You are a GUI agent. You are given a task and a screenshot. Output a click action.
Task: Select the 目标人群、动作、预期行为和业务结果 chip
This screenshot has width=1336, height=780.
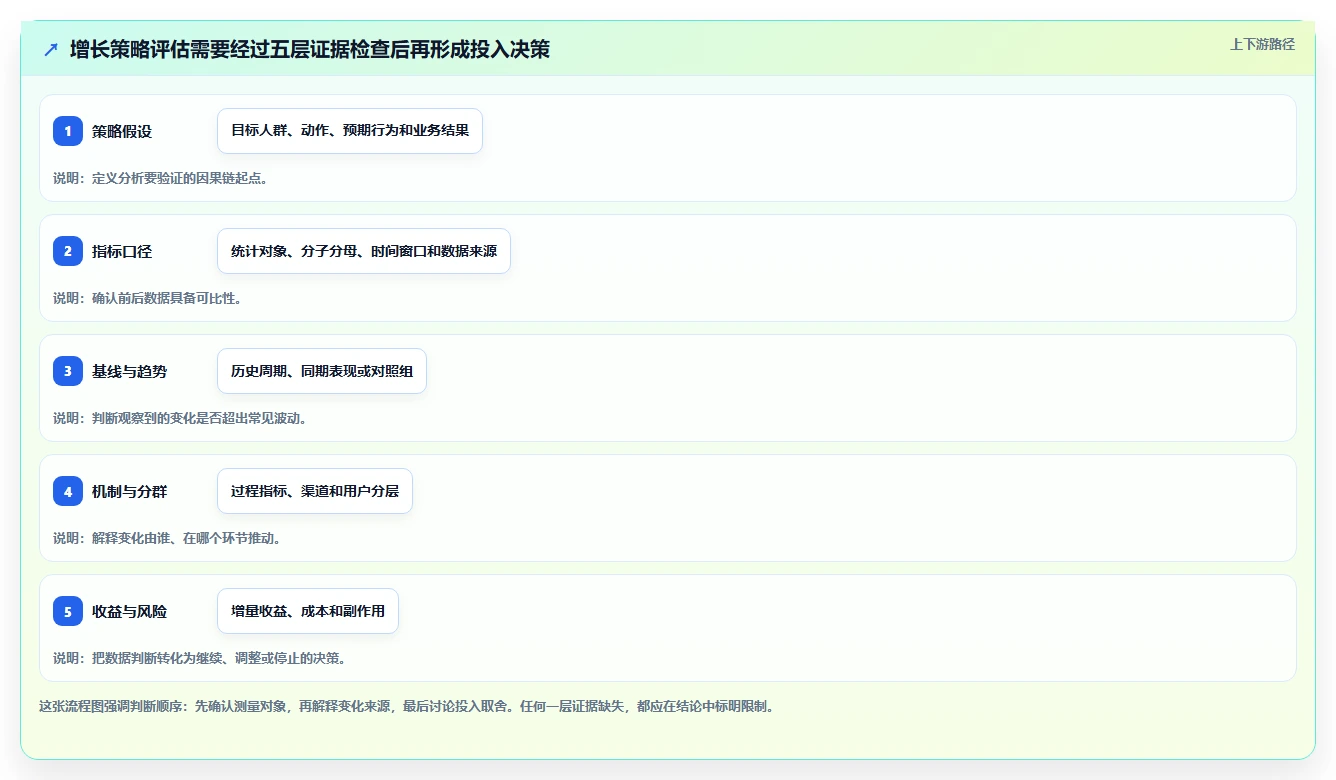pyautogui.click(x=350, y=131)
